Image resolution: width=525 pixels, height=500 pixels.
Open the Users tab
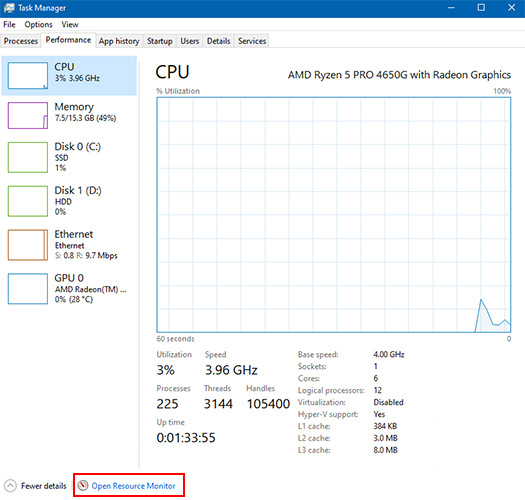(190, 41)
